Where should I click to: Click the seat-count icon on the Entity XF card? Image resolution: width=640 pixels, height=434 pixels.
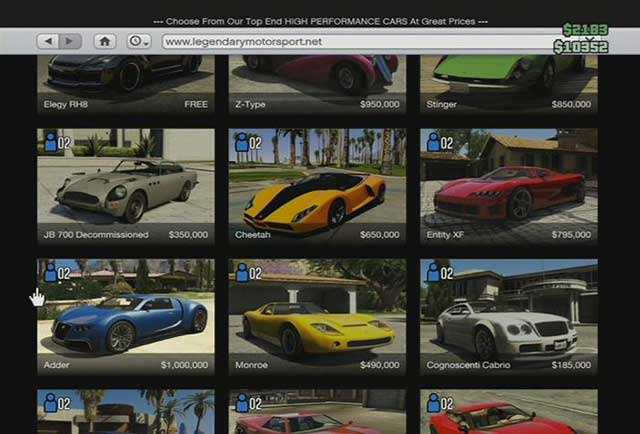coord(440,143)
